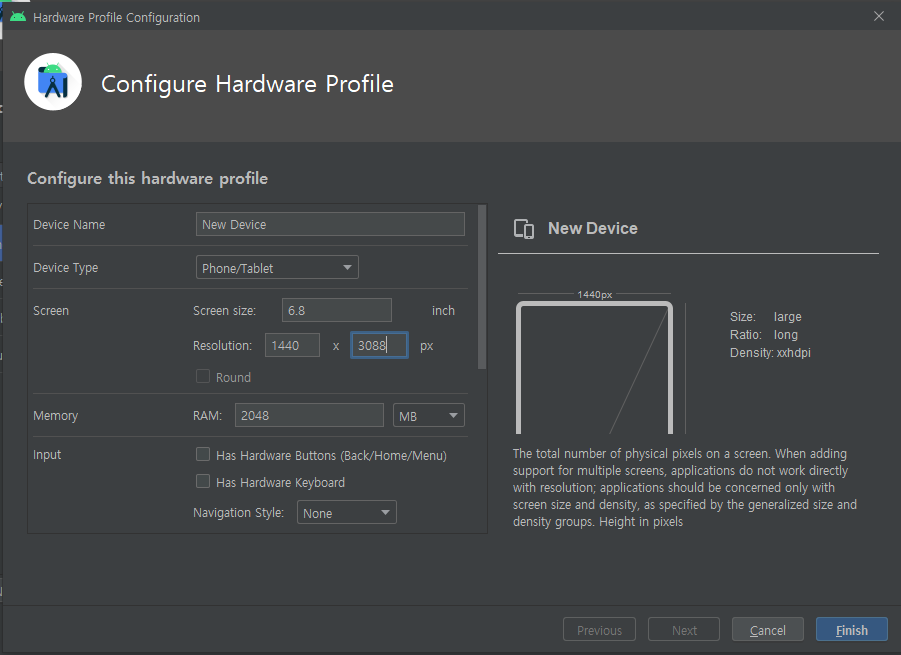This screenshot has width=901, height=655.
Task: Open the RAM unit MB dropdown
Action: tap(429, 415)
